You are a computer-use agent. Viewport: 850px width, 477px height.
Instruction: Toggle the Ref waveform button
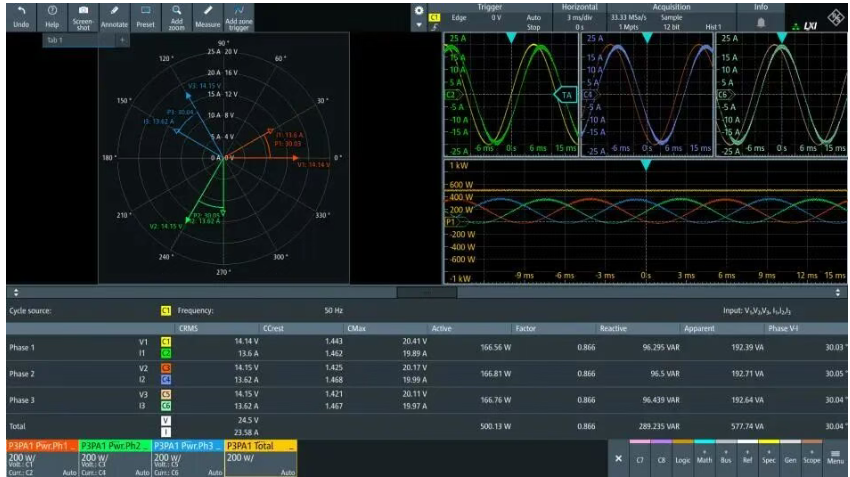click(x=748, y=459)
